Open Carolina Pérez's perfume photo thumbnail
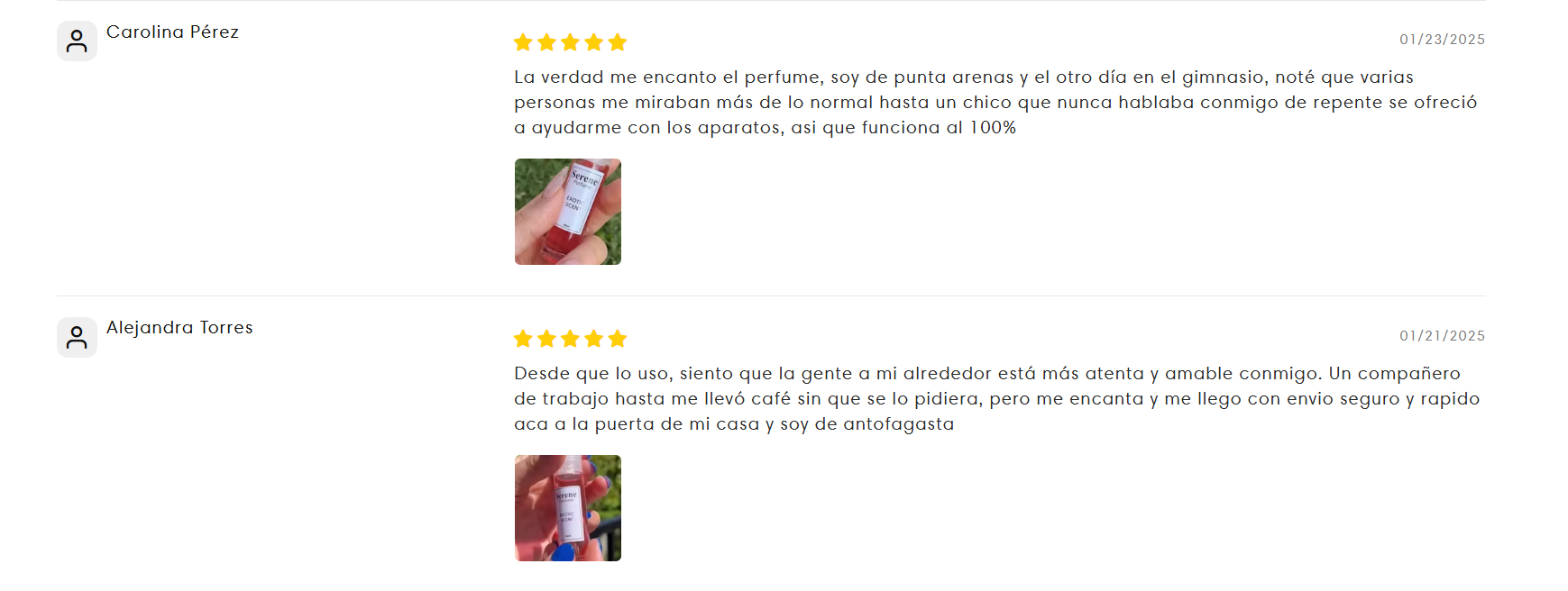This screenshot has height=591, width=1568. [568, 212]
